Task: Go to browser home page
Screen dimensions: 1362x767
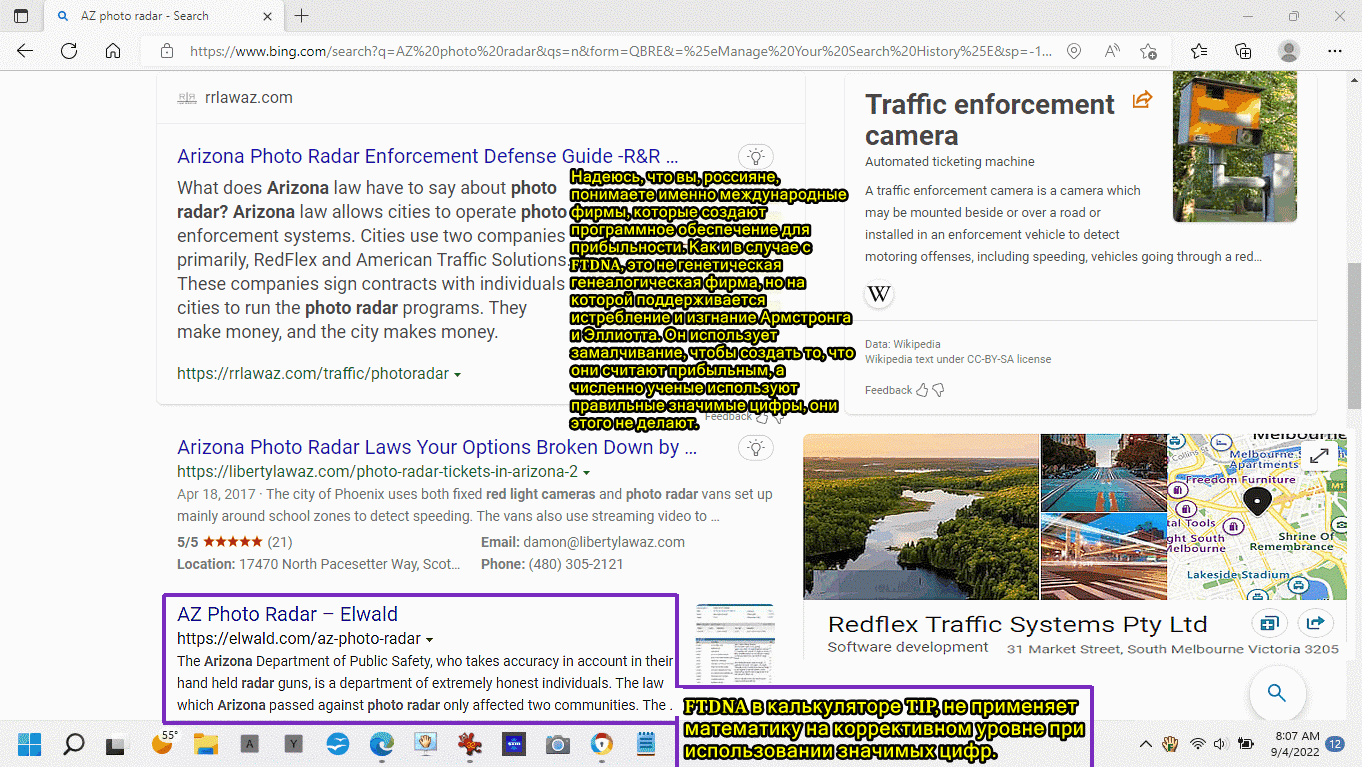Action: point(113,51)
